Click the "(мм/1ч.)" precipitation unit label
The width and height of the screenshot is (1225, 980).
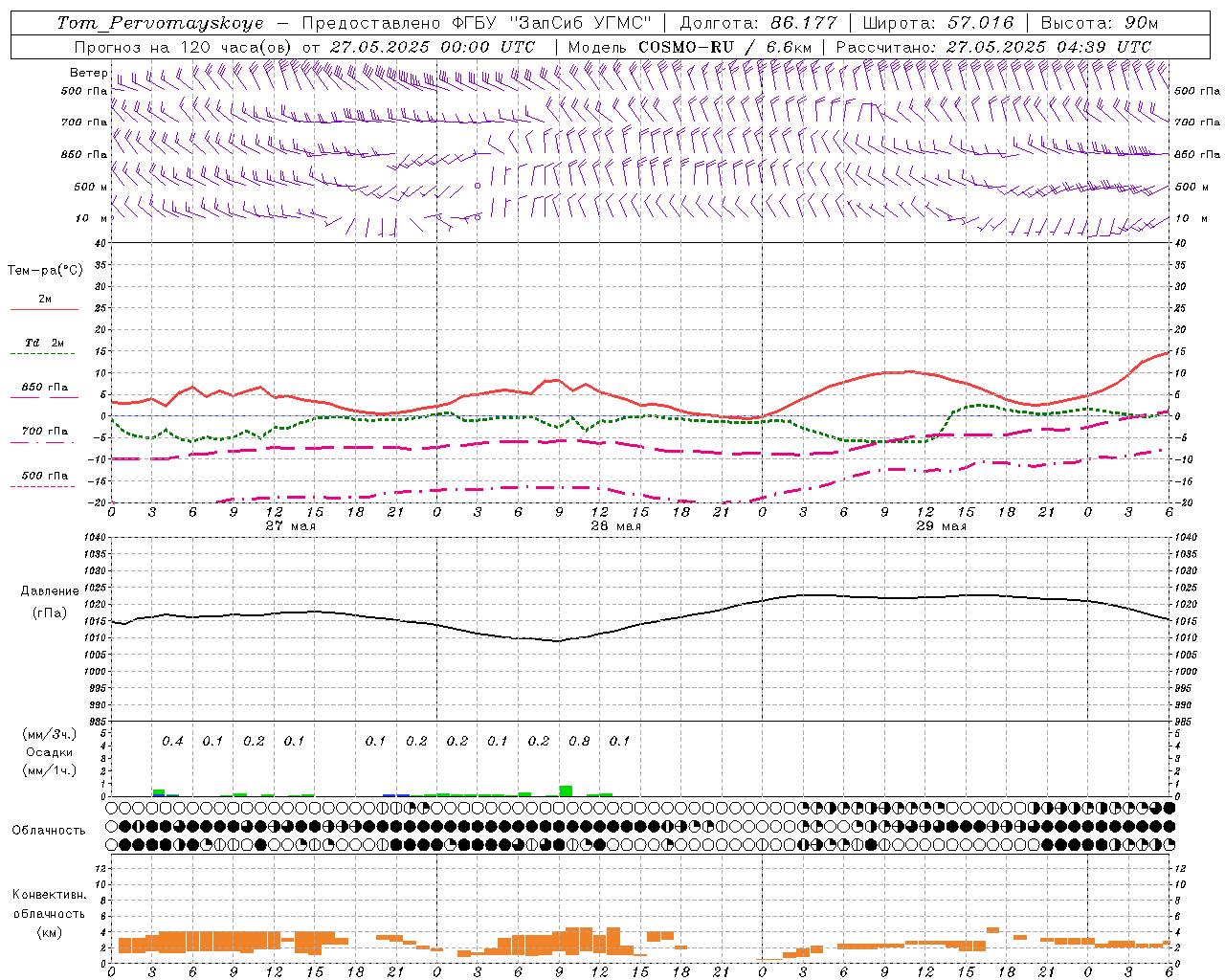(x=49, y=770)
